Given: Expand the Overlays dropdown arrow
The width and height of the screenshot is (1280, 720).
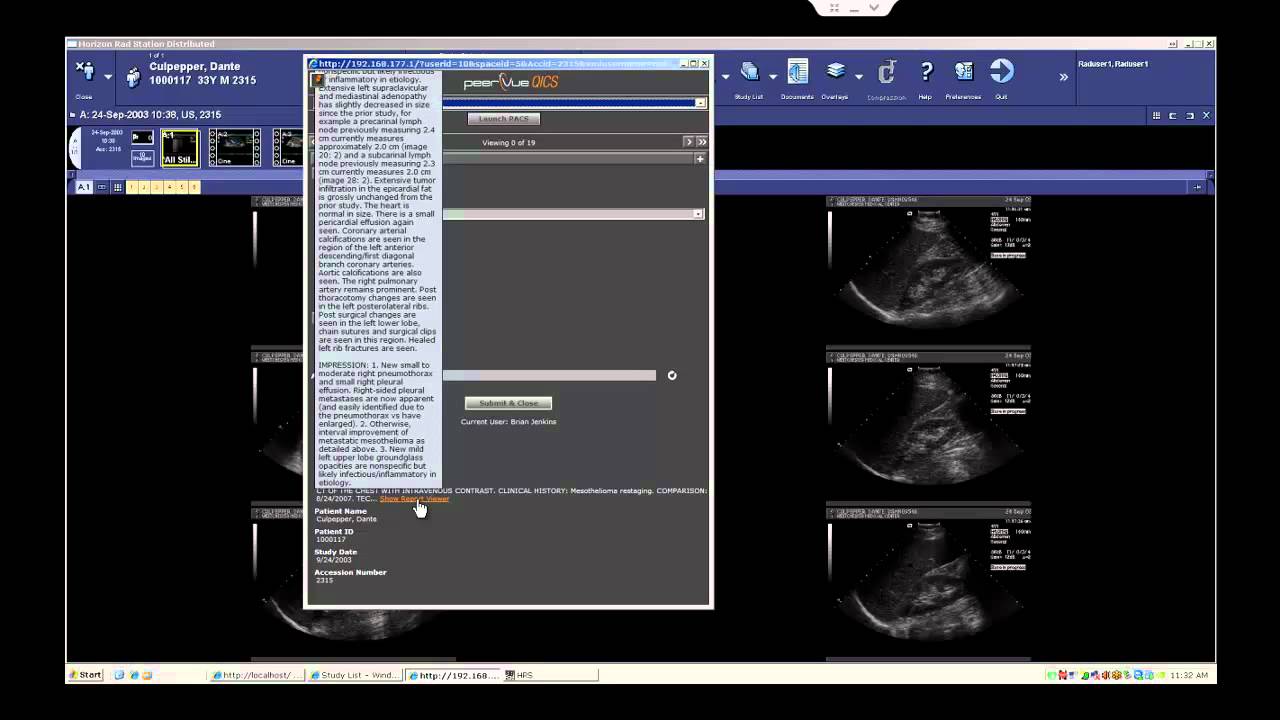Looking at the screenshot, I should [858, 77].
